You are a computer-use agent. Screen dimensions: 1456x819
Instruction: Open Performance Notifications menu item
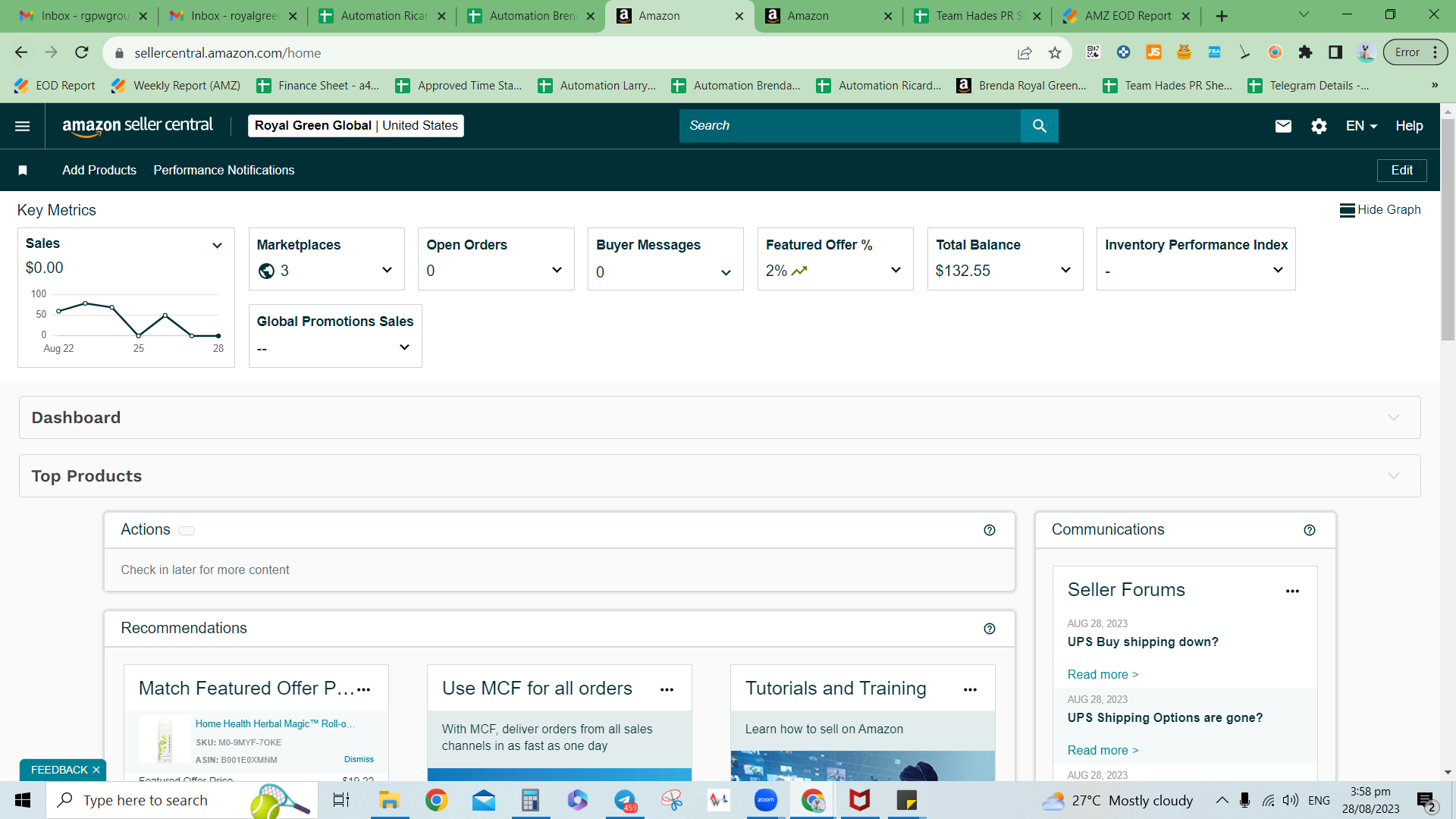(224, 171)
